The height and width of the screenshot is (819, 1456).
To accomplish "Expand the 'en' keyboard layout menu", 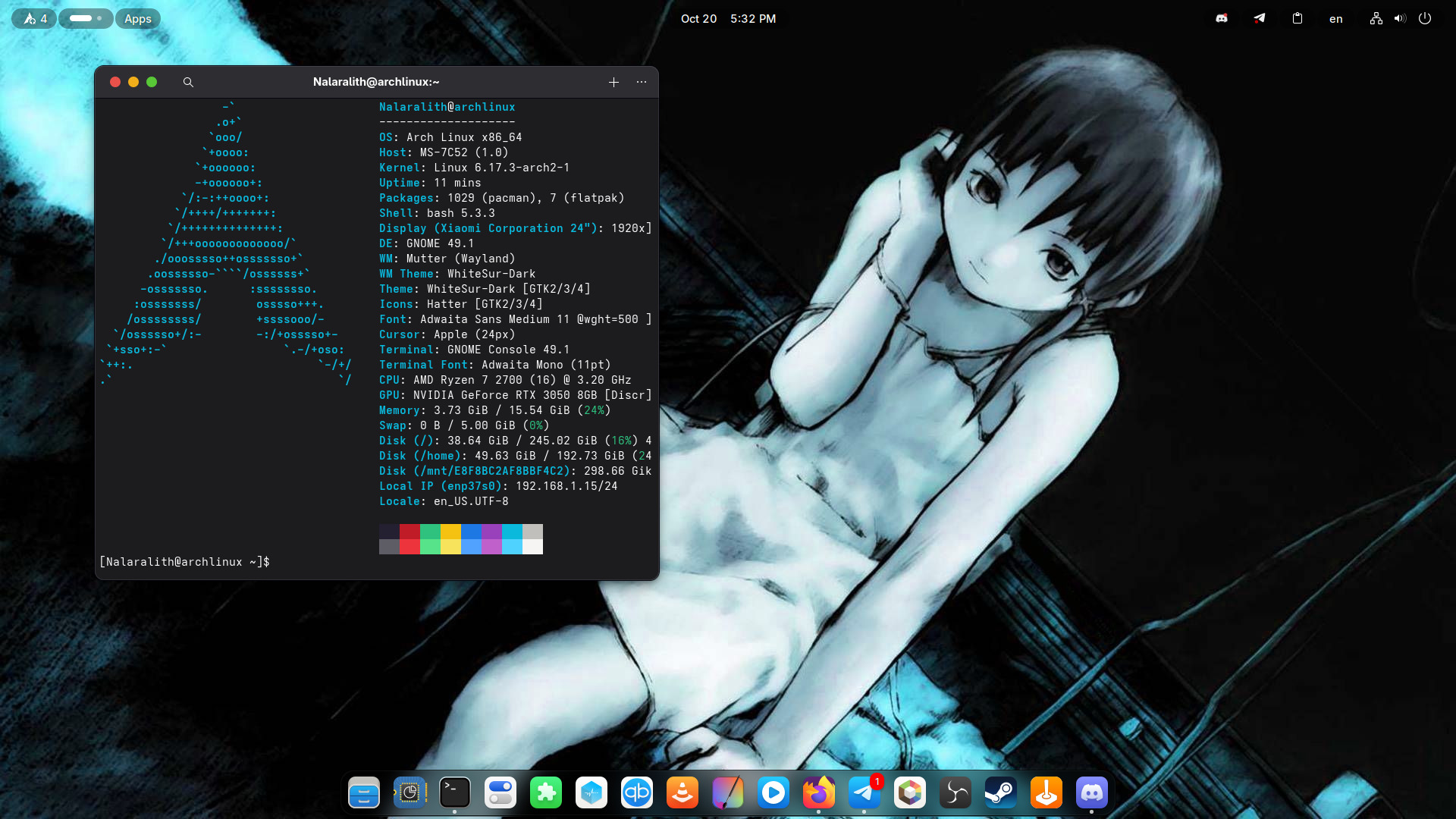I will coord(1335,18).
